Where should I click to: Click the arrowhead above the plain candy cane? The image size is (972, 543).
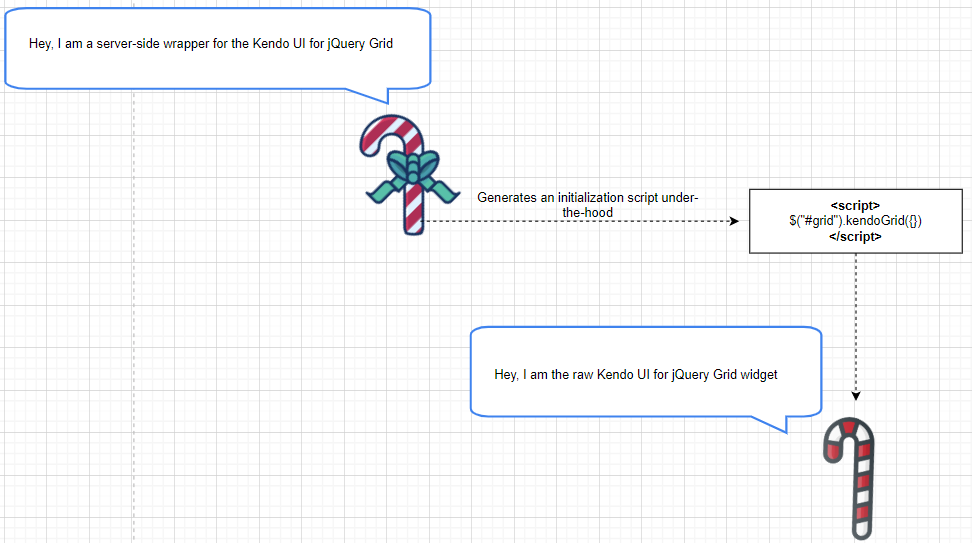[x=856, y=395]
